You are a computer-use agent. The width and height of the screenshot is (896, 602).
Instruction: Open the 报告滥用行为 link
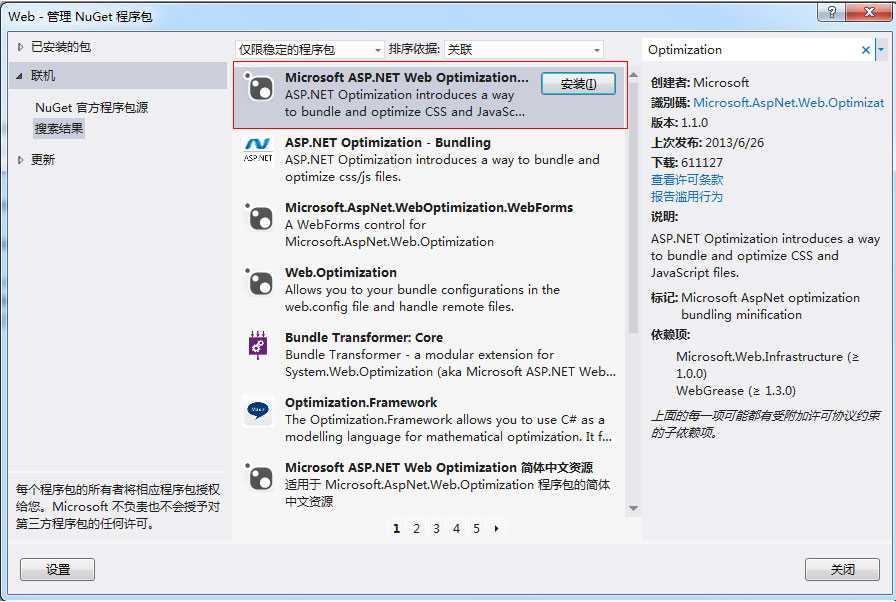[x=687, y=197]
